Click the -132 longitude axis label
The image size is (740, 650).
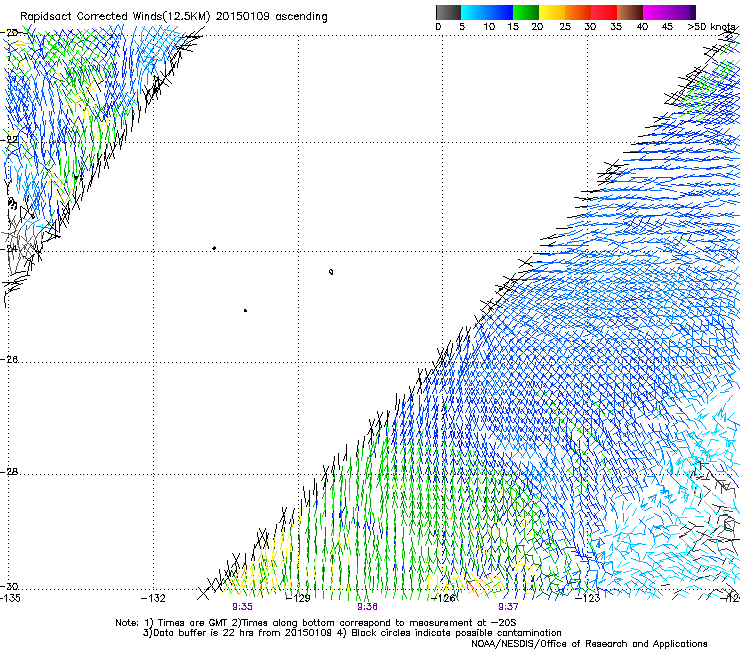[x=153, y=599]
